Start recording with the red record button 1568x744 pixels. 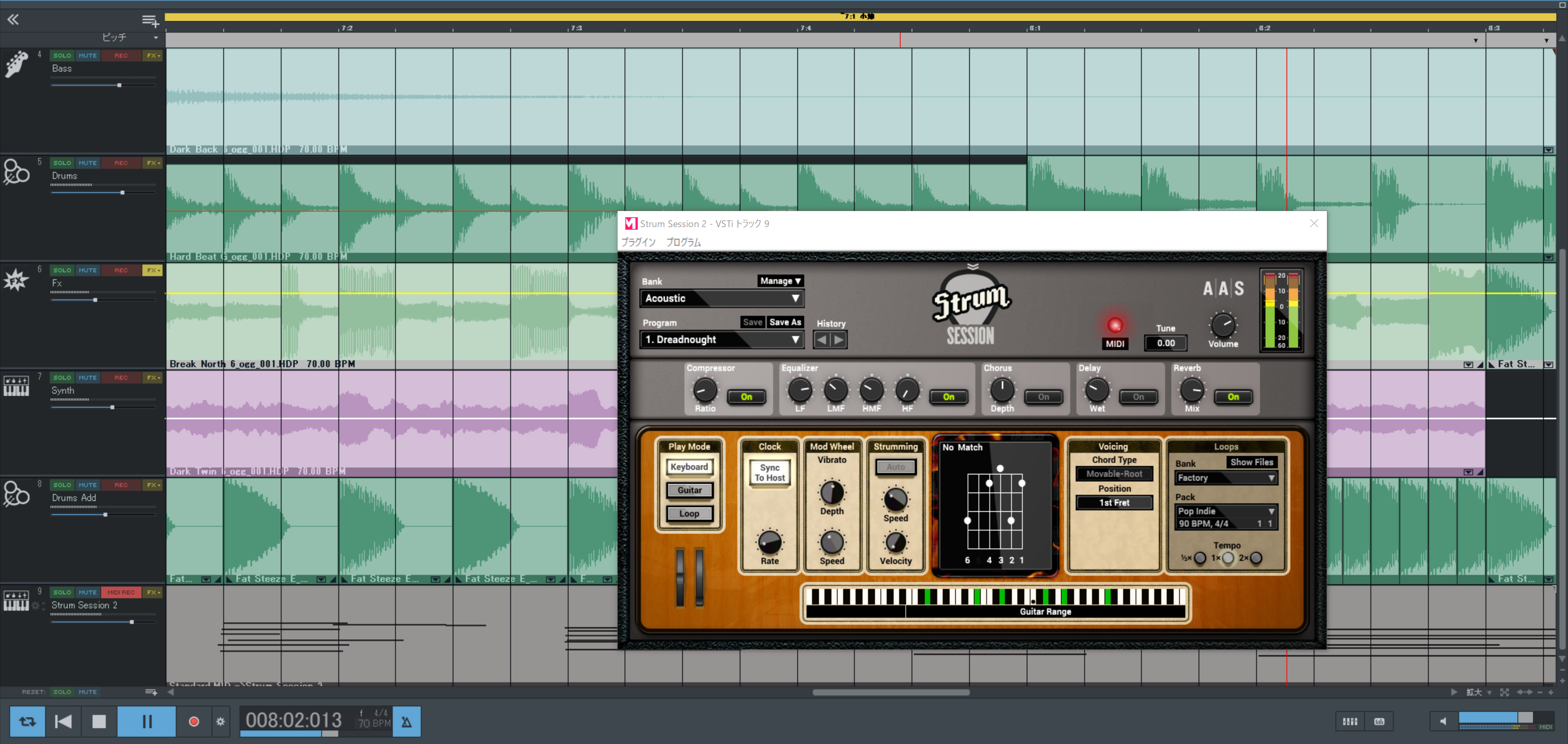pyautogui.click(x=193, y=722)
